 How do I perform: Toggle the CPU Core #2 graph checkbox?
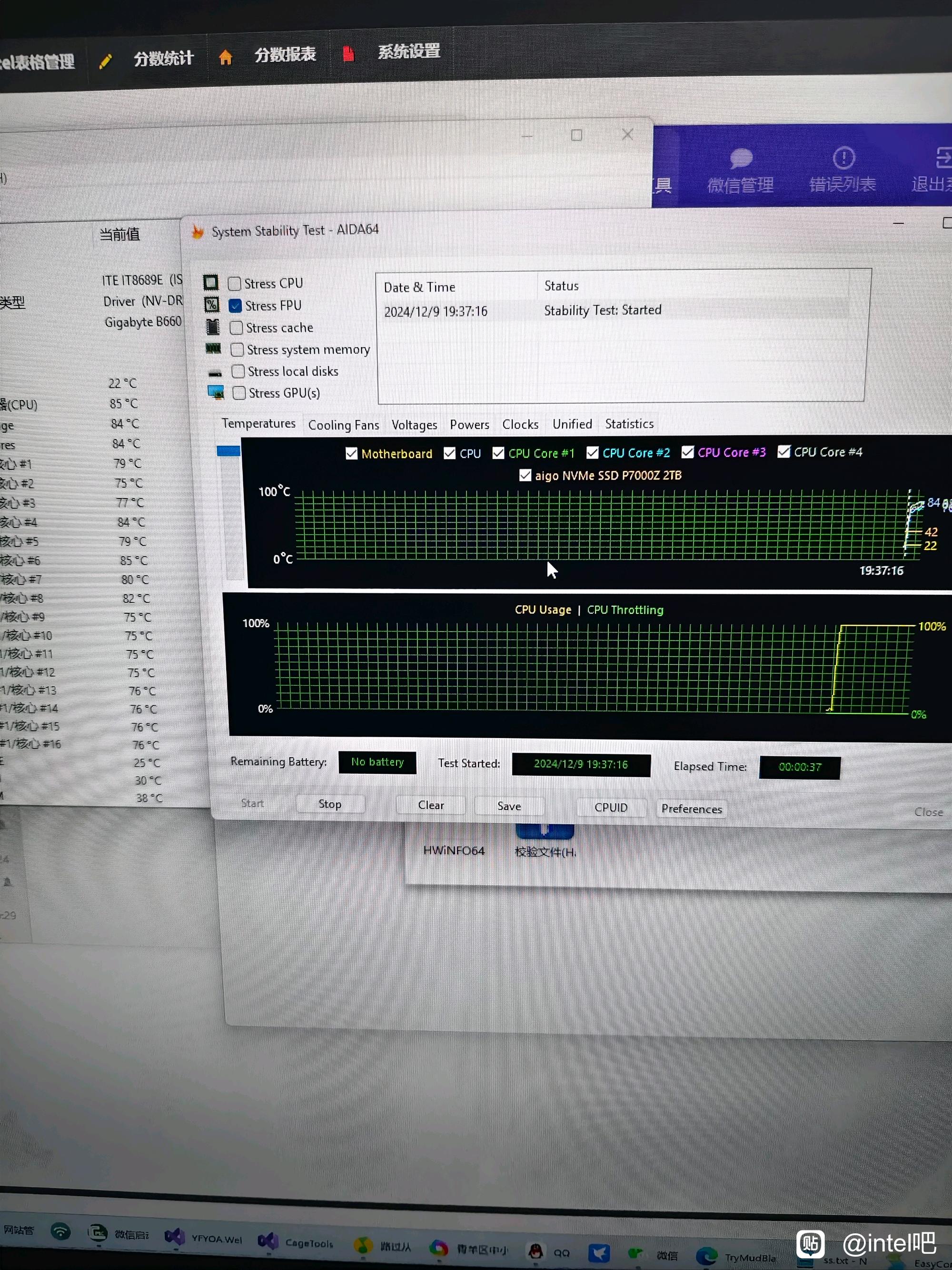[x=593, y=453]
